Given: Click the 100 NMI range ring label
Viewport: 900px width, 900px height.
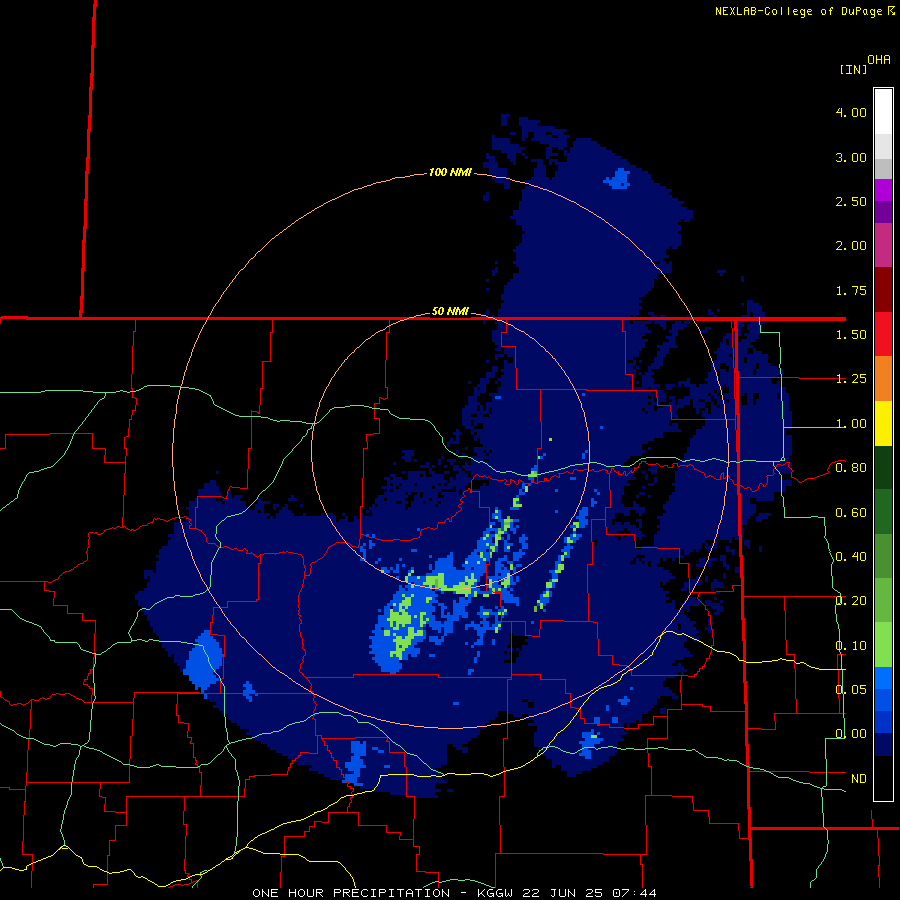Looking at the screenshot, I should click(450, 172).
